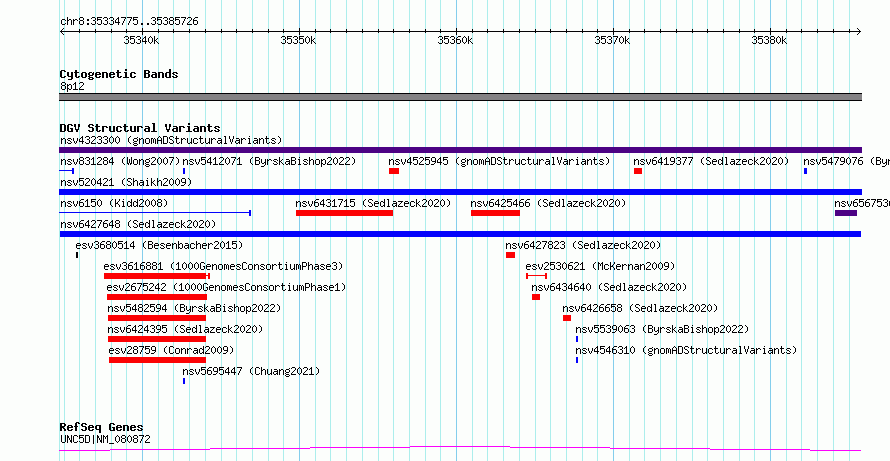Click the red bar under nsv4525945
This screenshot has width=890, height=461.
coord(394,171)
